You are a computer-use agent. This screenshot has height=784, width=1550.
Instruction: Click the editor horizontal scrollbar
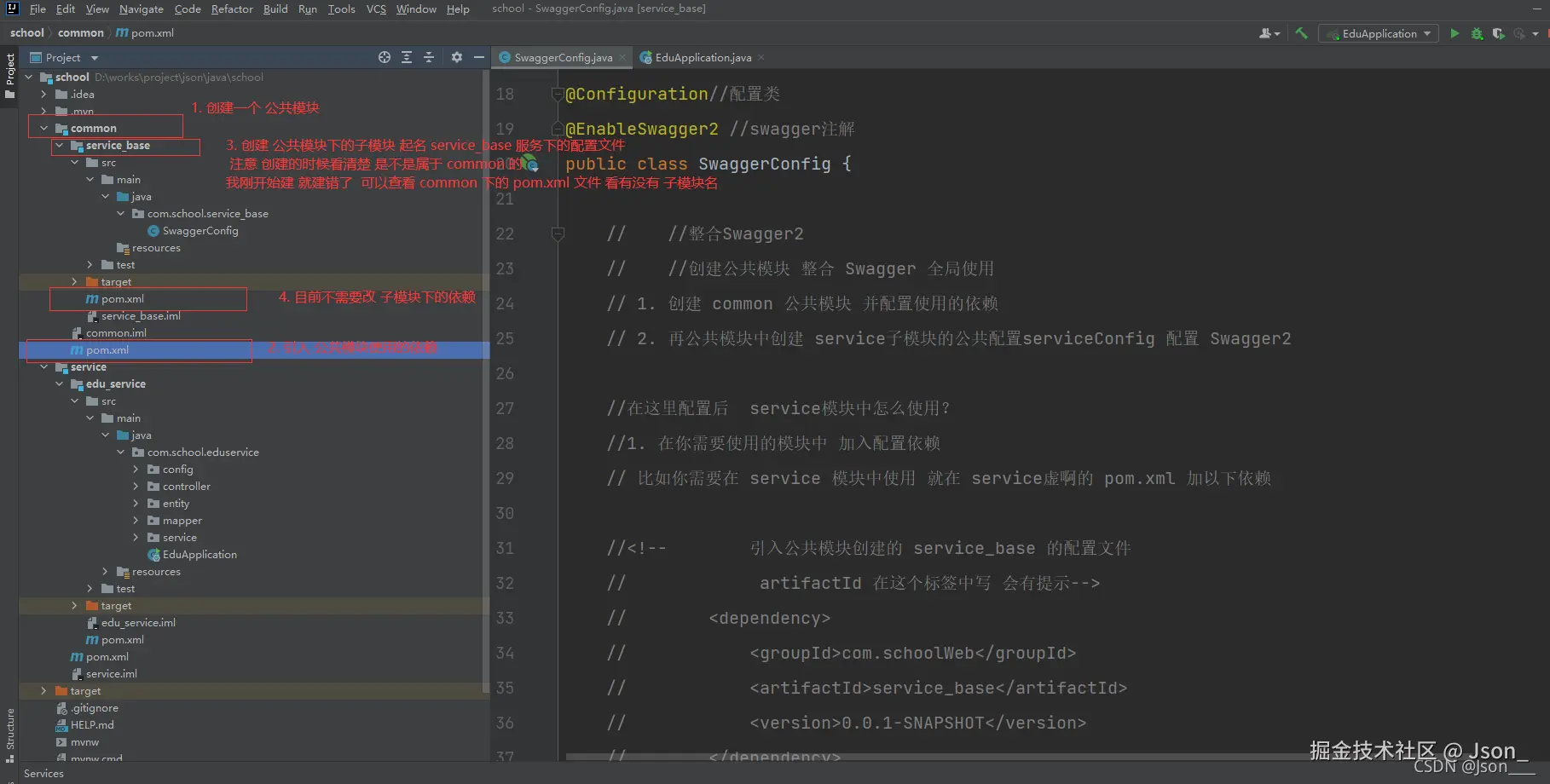coord(938,757)
